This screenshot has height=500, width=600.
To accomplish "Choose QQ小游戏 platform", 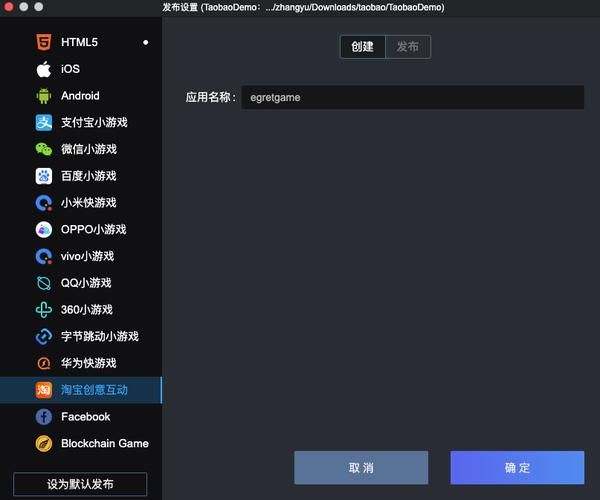I will pyautogui.click(x=86, y=283).
